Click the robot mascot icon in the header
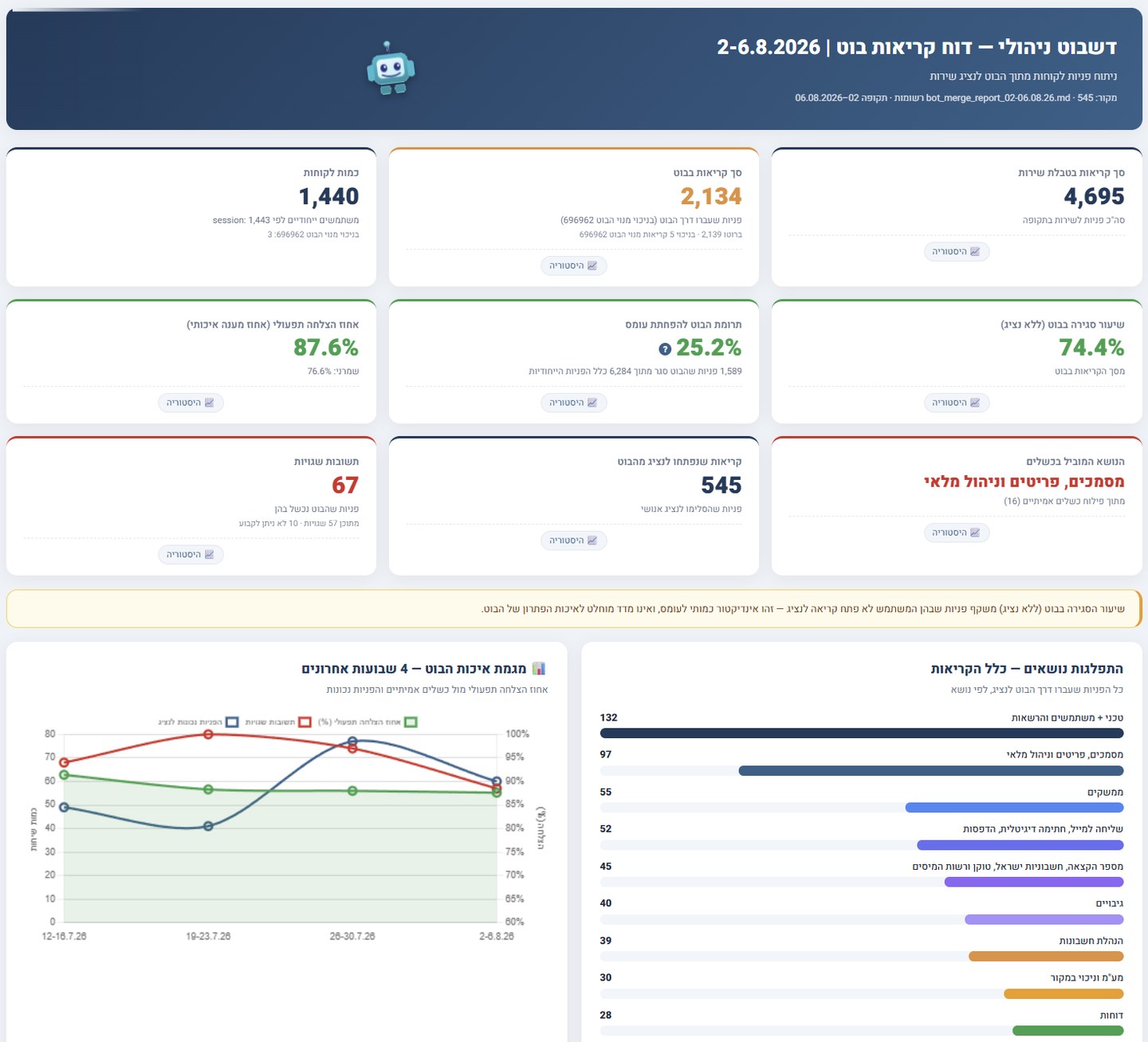1148x1042 pixels. click(390, 69)
